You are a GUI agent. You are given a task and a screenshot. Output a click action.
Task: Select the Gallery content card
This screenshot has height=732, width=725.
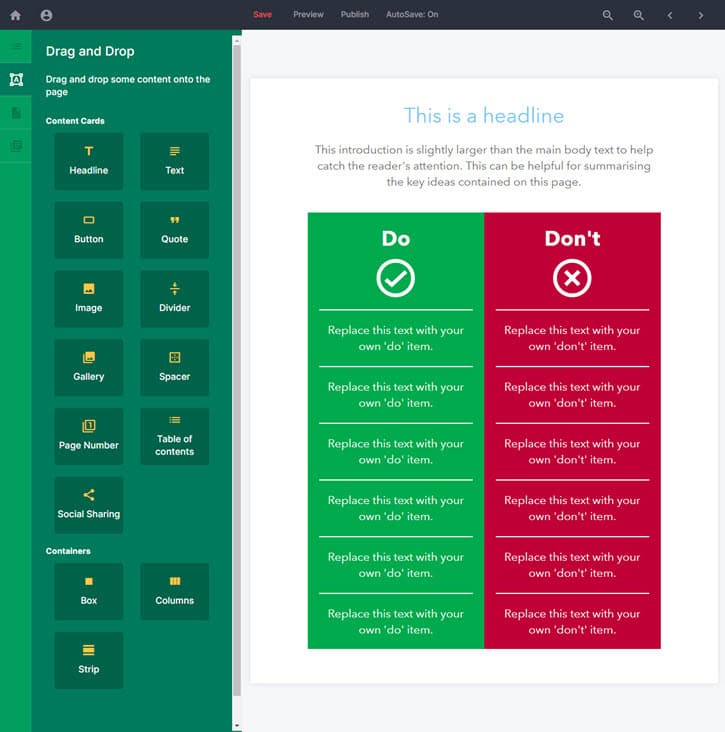[89, 367]
